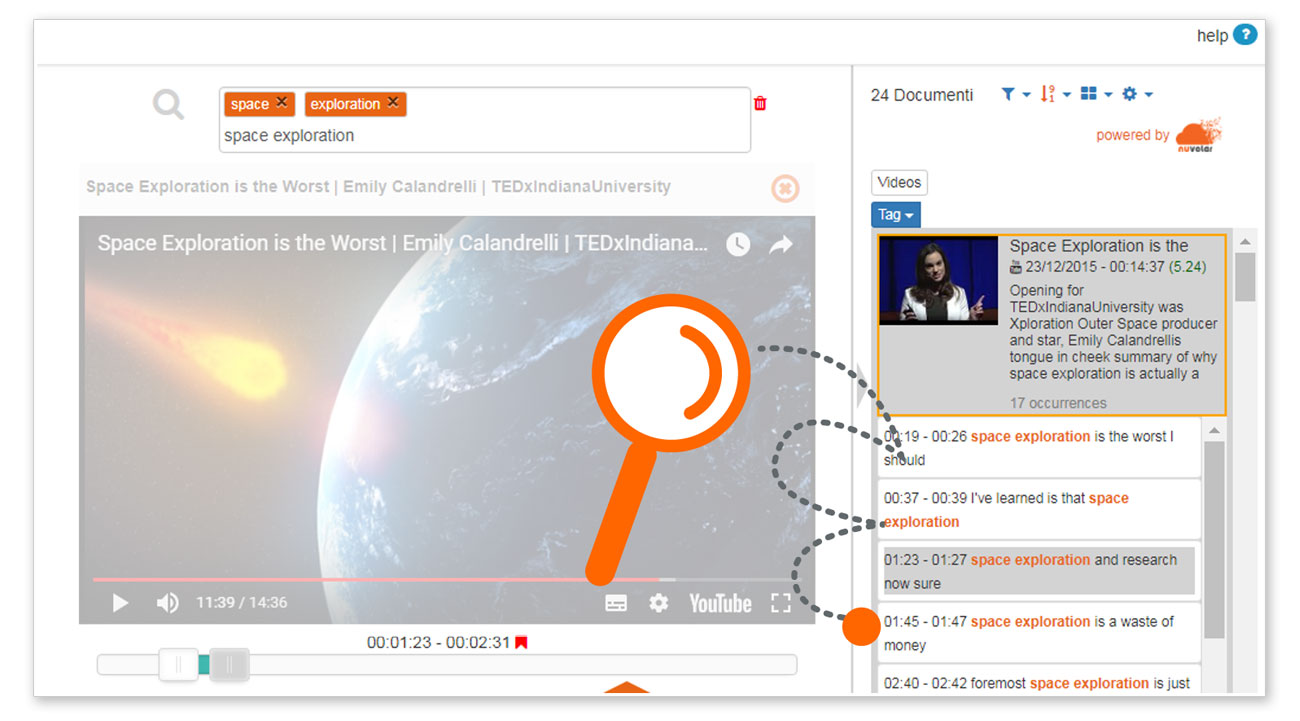
Task: Close the video with the orange X icon
Action: click(785, 188)
